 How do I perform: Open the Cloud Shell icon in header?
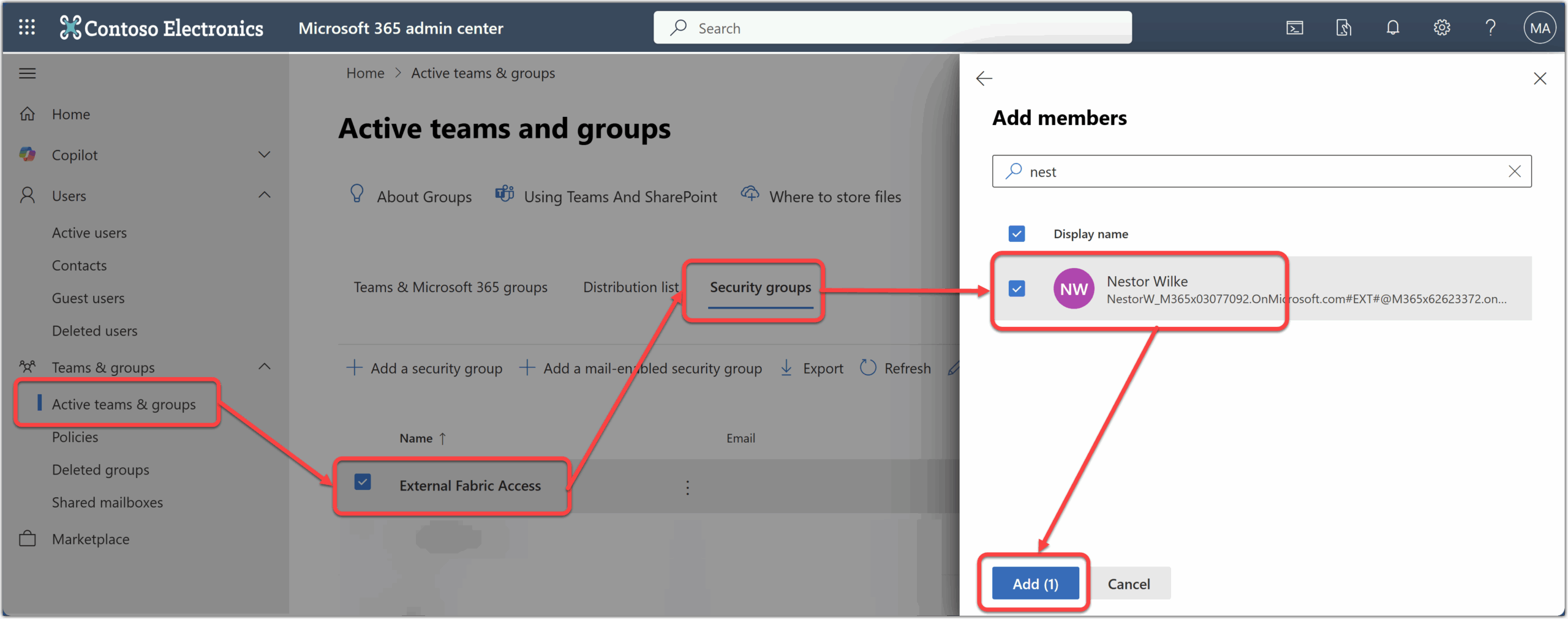1294,28
